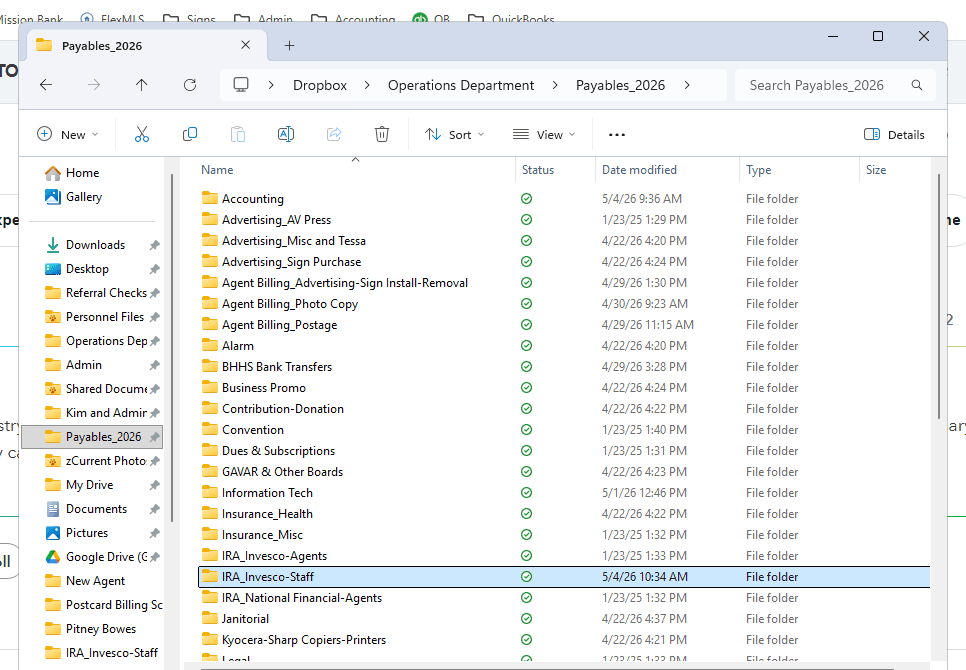966x670 pixels.
Task: Sort by the Size column header
Action: pyautogui.click(x=895, y=170)
